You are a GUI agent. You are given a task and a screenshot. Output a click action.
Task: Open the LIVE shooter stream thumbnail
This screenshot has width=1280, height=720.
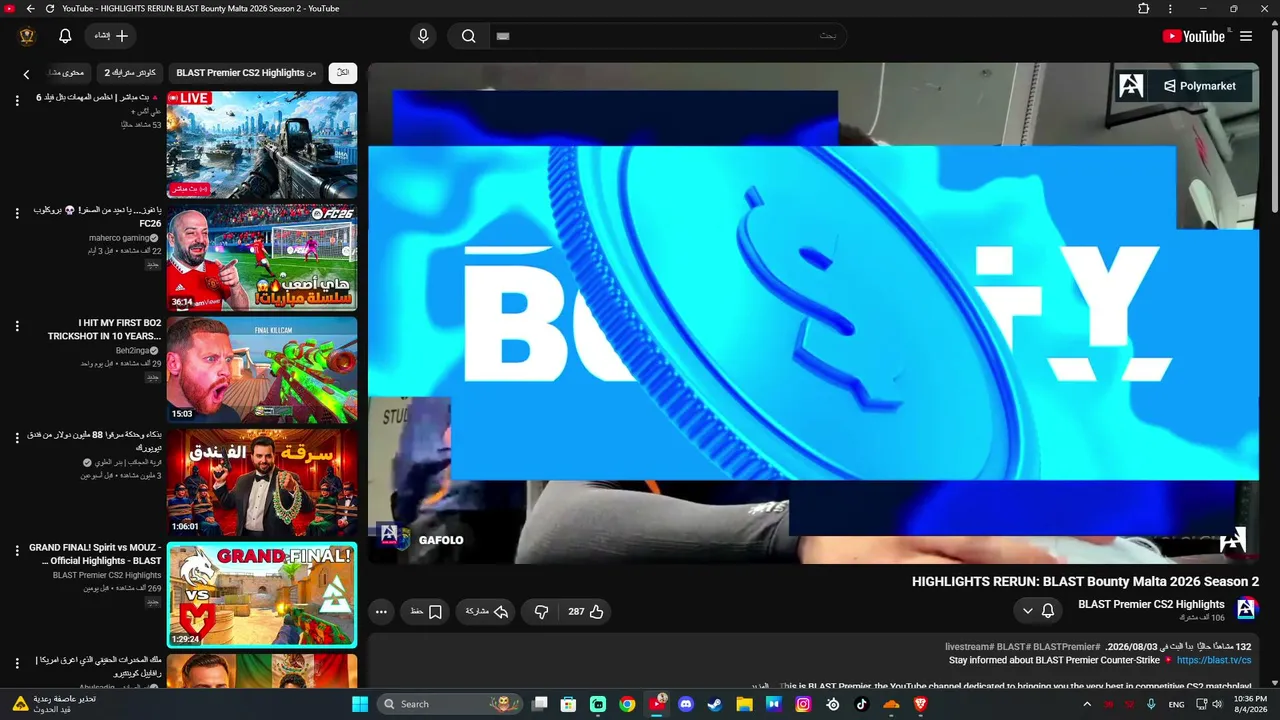[x=262, y=145]
